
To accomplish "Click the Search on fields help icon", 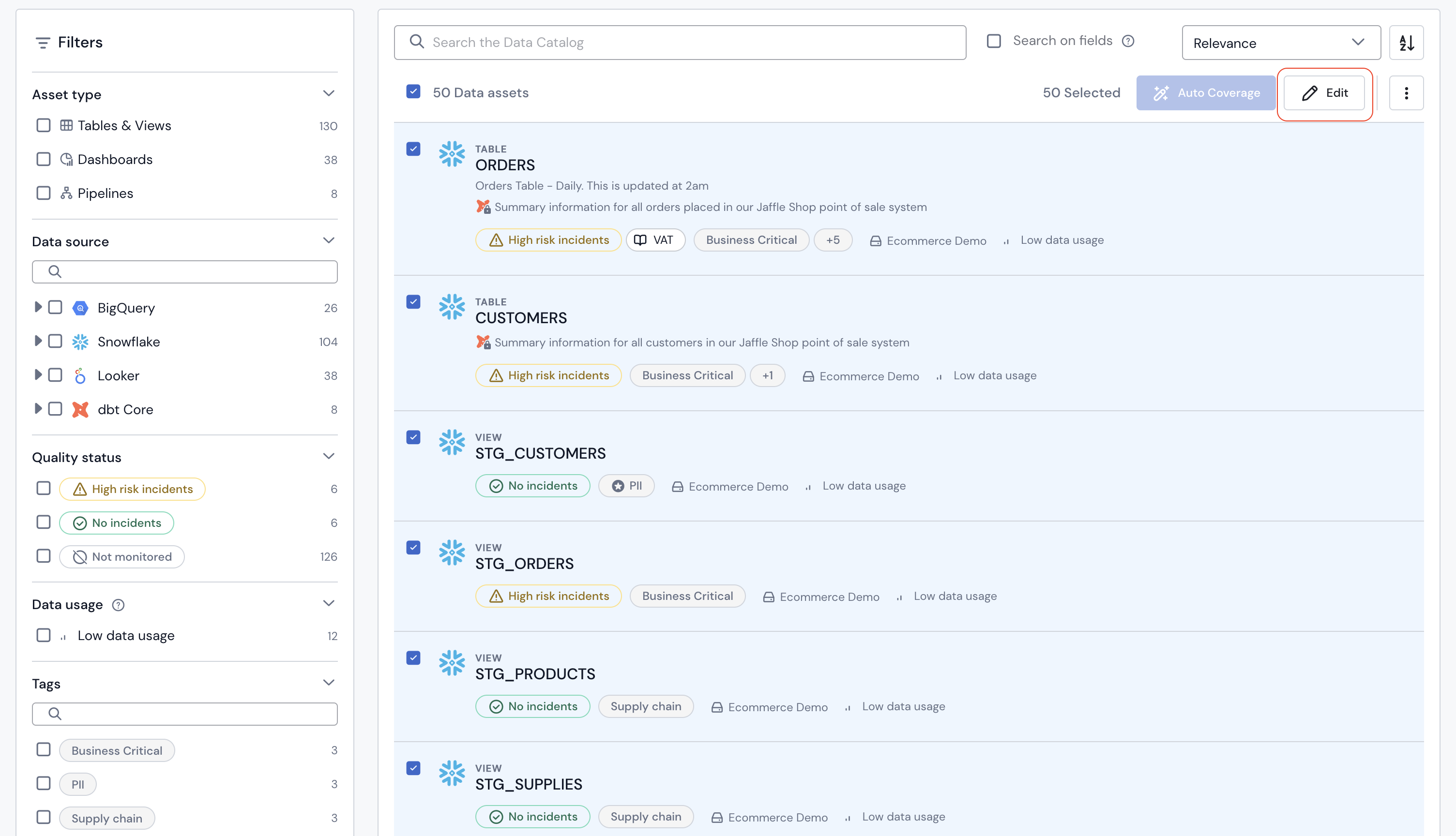I will point(1127,41).
